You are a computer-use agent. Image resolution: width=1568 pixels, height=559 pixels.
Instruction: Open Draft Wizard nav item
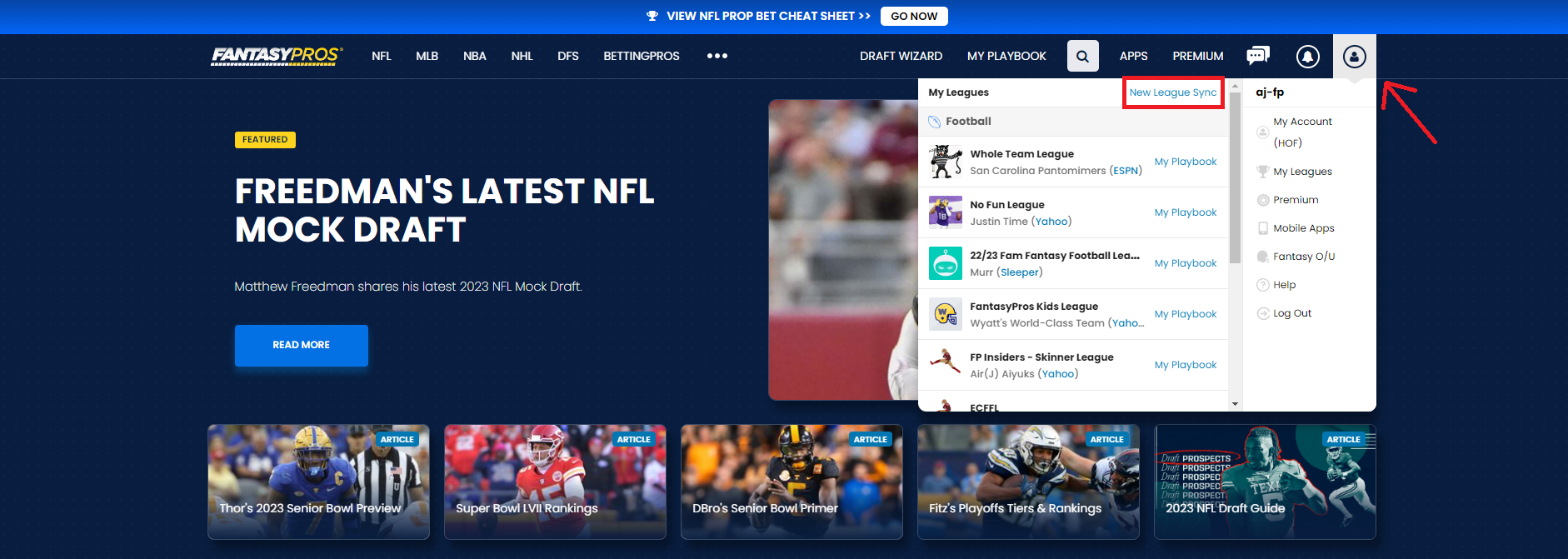click(x=901, y=56)
